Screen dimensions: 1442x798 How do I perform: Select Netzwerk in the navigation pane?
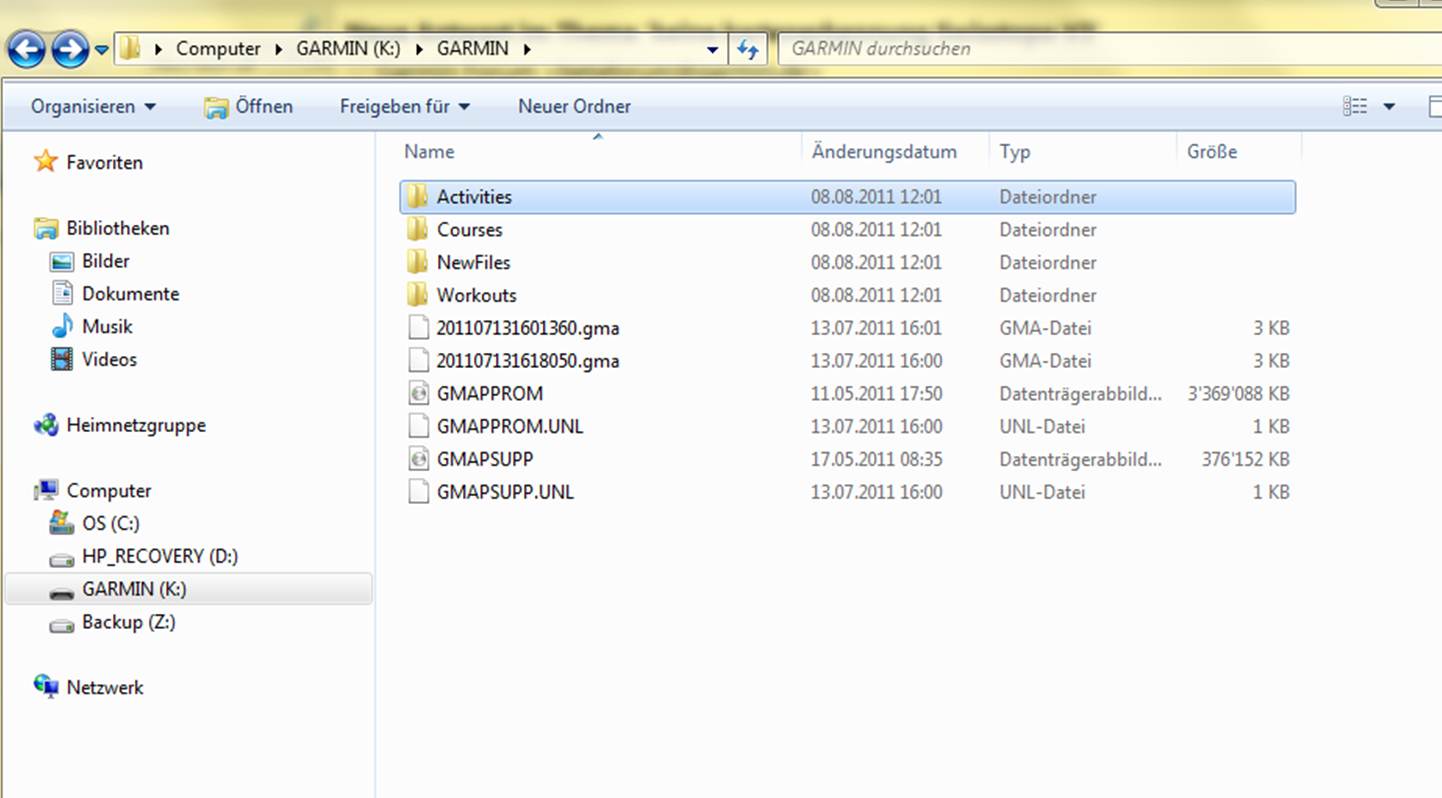click(x=105, y=688)
